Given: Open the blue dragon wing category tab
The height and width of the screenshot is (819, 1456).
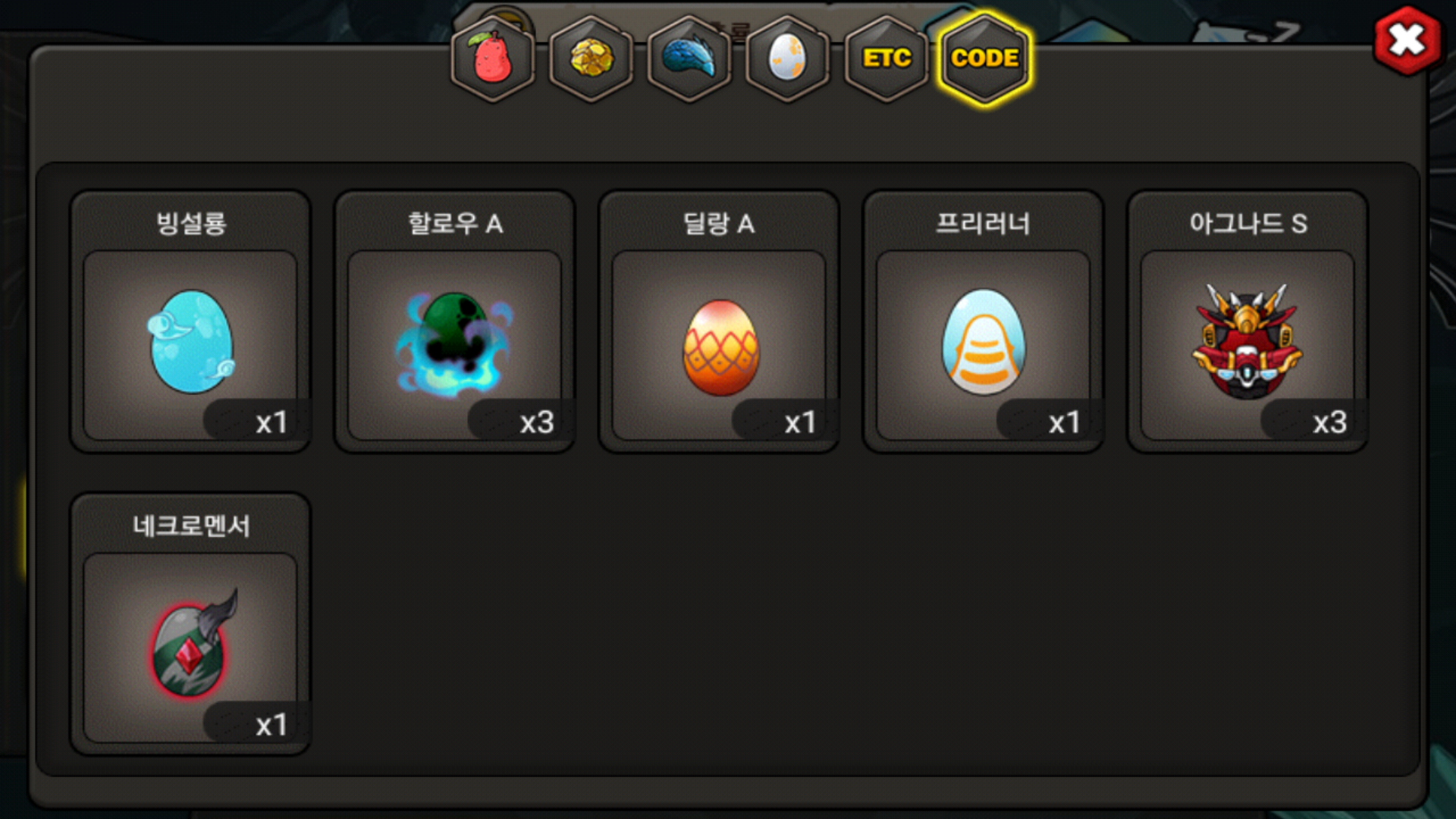Looking at the screenshot, I should [x=689, y=58].
